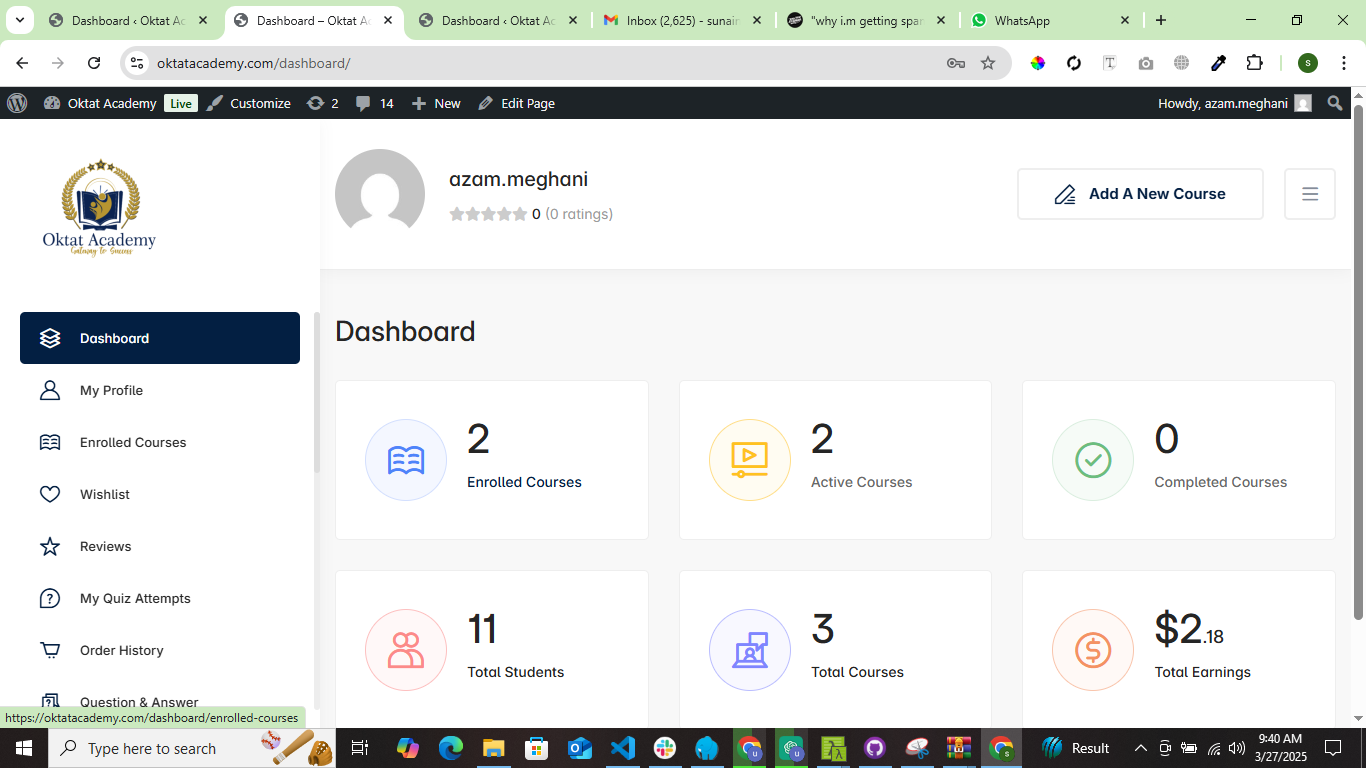The width and height of the screenshot is (1366, 768).
Task: Click the Enrolled Courses book icon card
Action: pyautogui.click(x=406, y=460)
